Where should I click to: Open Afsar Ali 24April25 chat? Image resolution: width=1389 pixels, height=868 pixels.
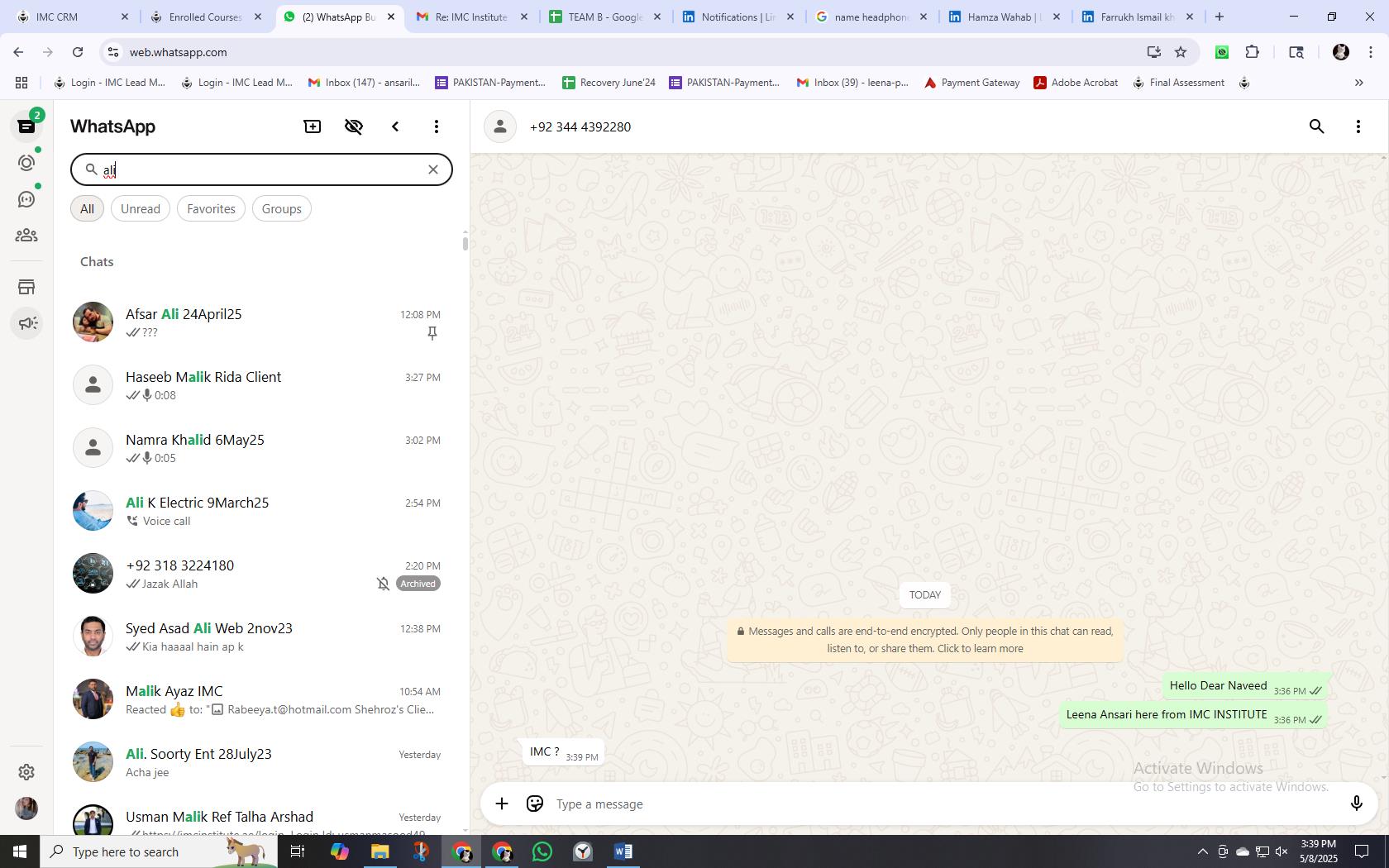(x=260, y=322)
